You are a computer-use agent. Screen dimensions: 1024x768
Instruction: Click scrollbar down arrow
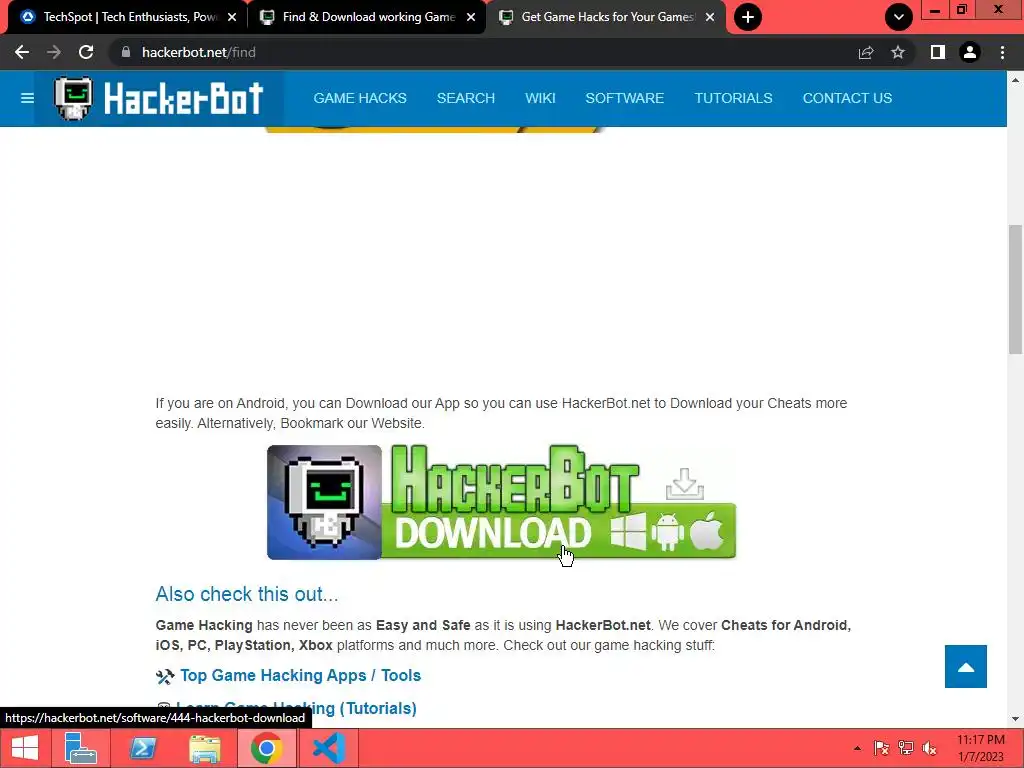1015,719
